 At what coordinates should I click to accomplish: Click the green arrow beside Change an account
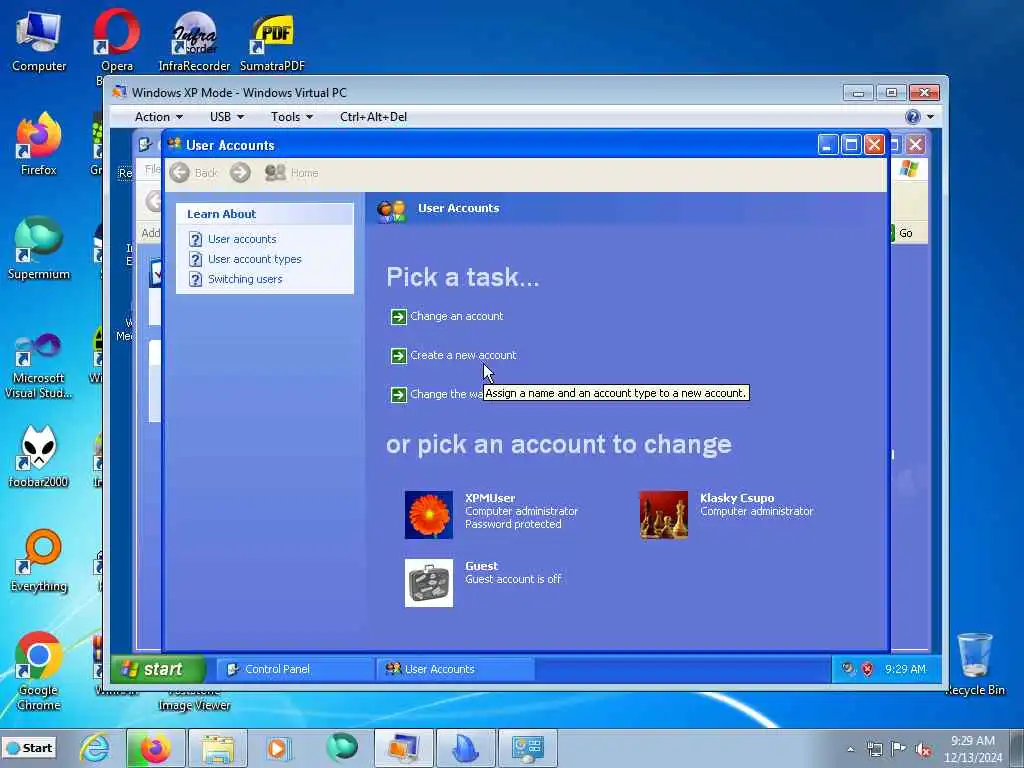[398, 317]
